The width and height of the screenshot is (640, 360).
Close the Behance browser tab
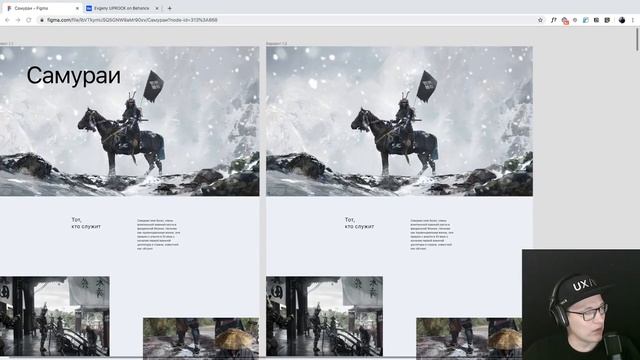157,8
